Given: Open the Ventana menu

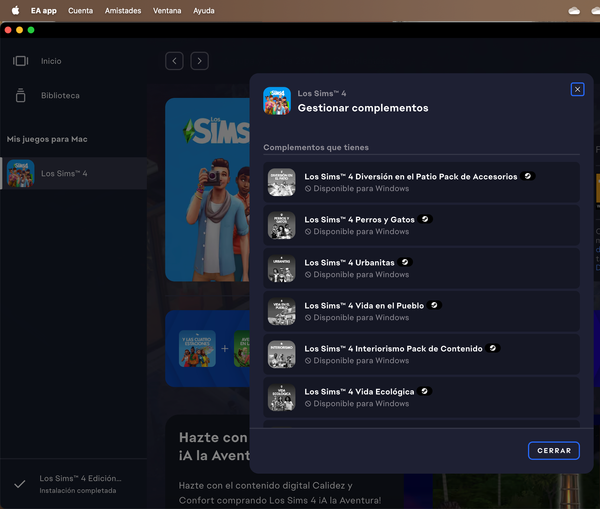Looking at the screenshot, I should point(167,10).
